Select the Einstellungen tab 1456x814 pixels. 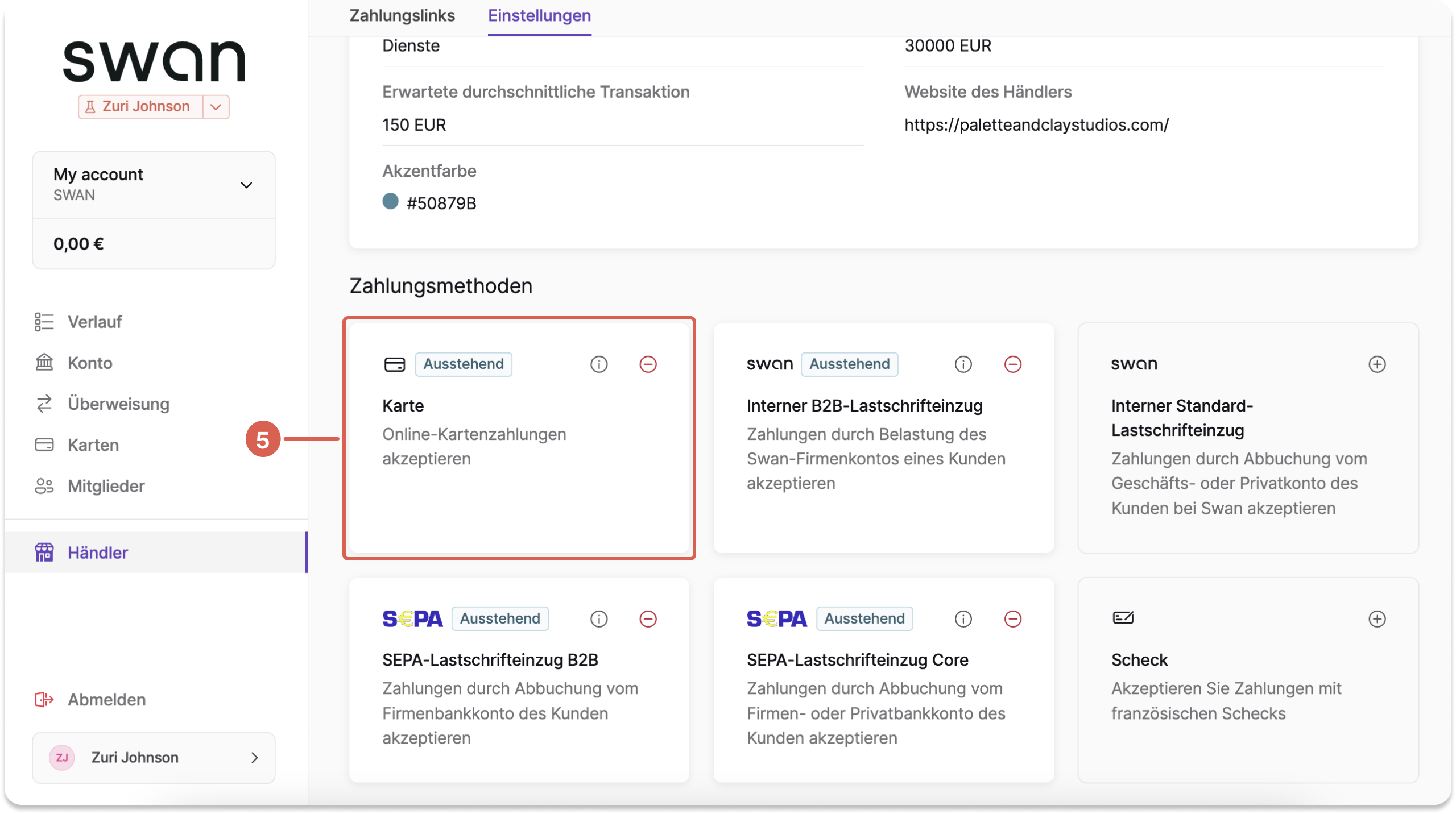pos(539,15)
